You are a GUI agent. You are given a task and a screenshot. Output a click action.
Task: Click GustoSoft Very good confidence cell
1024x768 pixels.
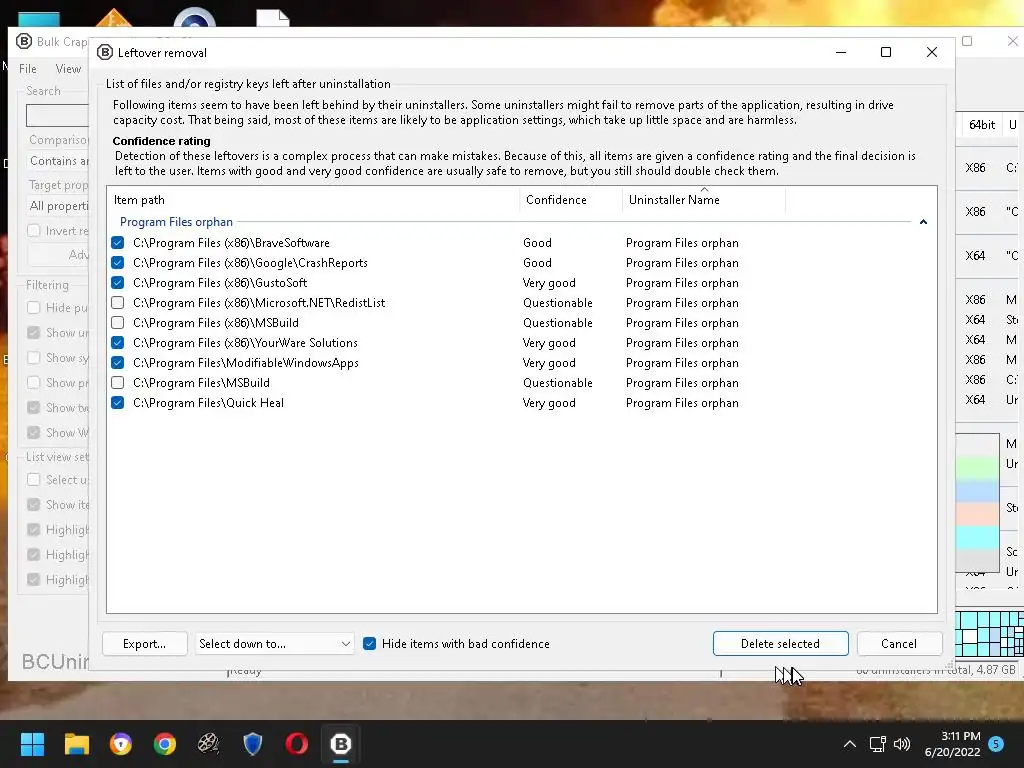coord(549,283)
